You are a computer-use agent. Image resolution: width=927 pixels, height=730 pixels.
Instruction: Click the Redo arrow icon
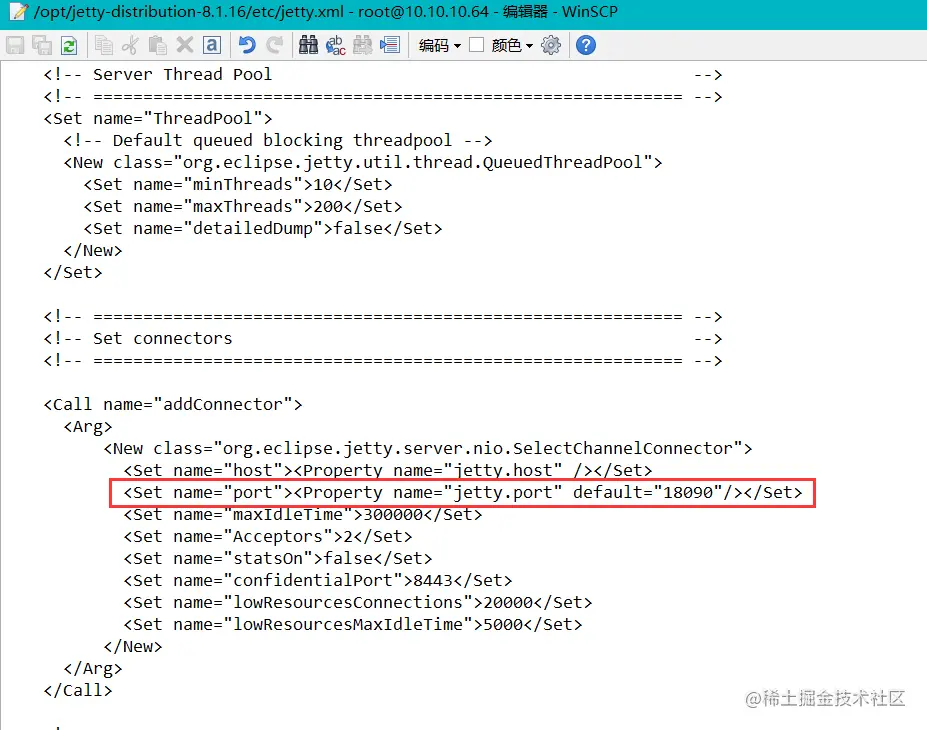click(x=274, y=46)
